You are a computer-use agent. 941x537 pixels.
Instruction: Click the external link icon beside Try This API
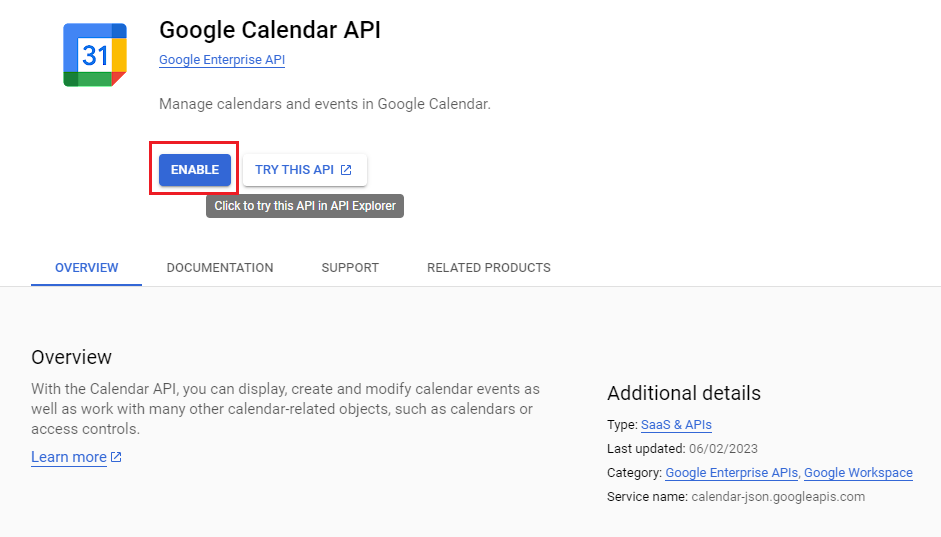[346, 170]
